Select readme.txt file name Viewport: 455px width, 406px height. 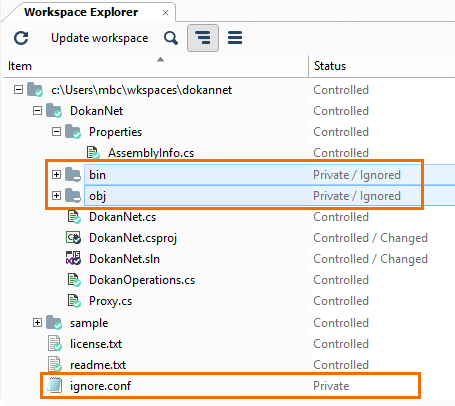coord(98,365)
